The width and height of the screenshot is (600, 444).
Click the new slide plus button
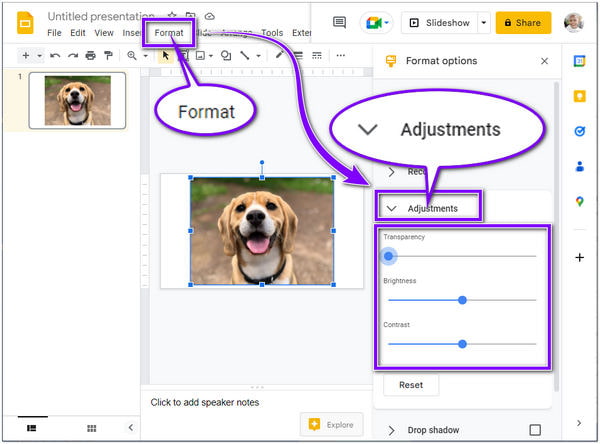click(x=26, y=56)
